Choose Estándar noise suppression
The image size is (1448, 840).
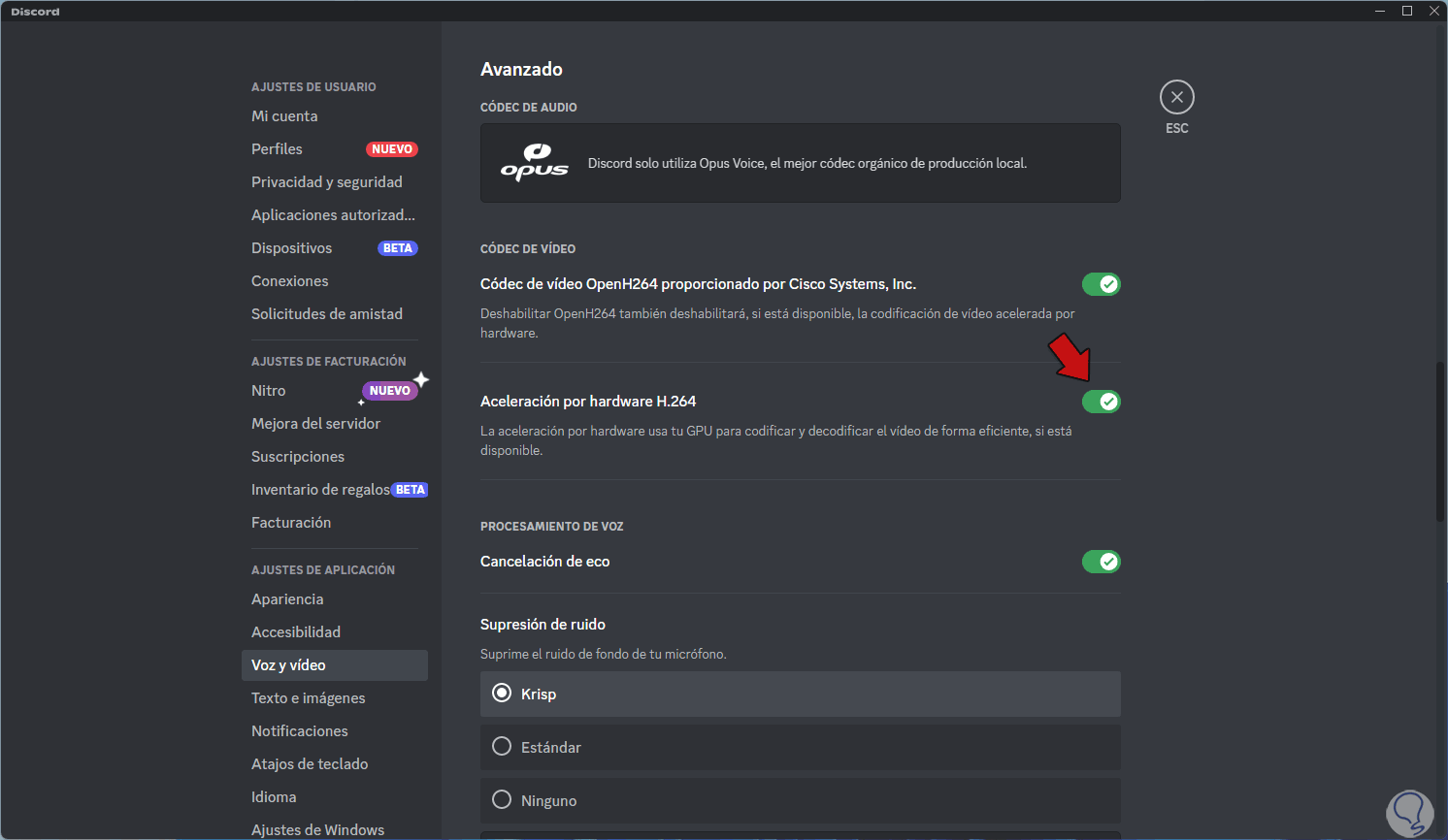pyautogui.click(x=502, y=747)
